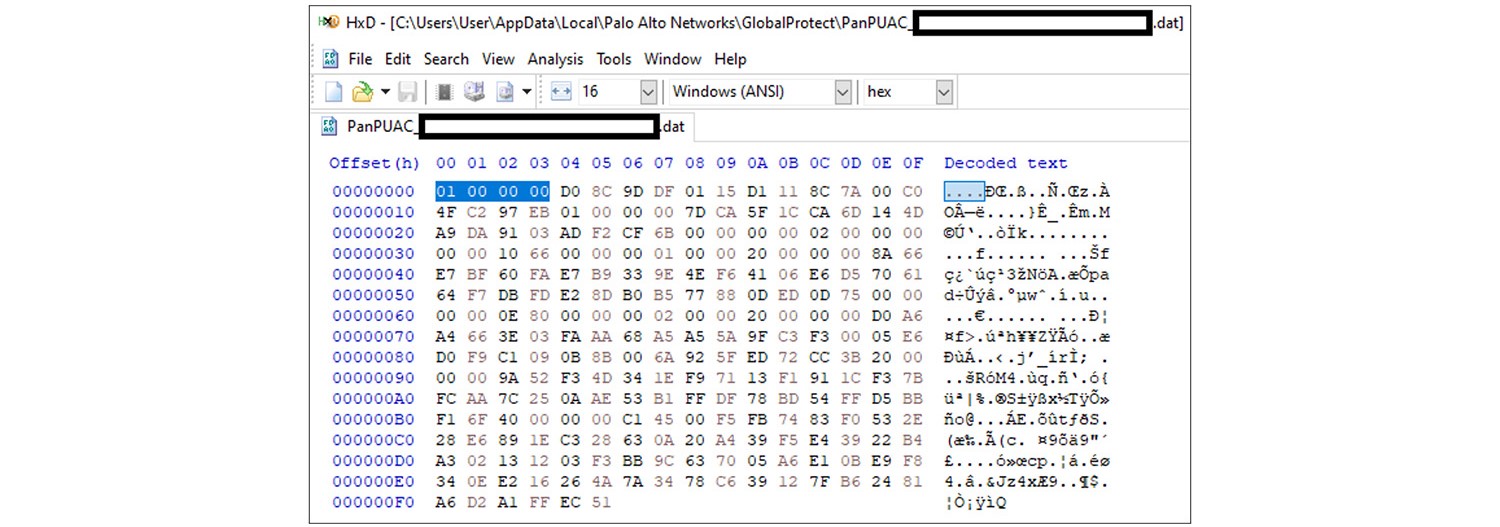Open the Analysis menu
Screen dimensions: 1500x527
point(555,59)
